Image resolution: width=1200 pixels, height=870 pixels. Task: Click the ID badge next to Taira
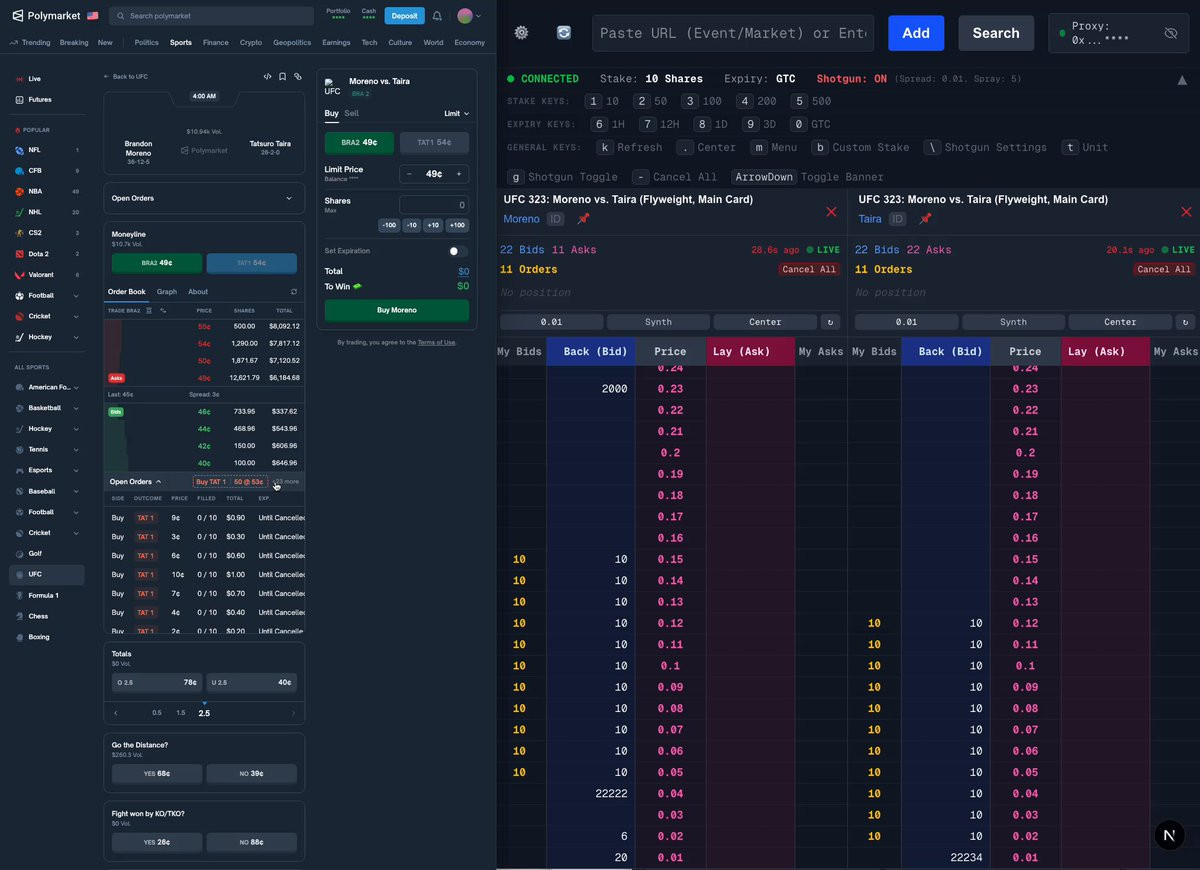898,219
